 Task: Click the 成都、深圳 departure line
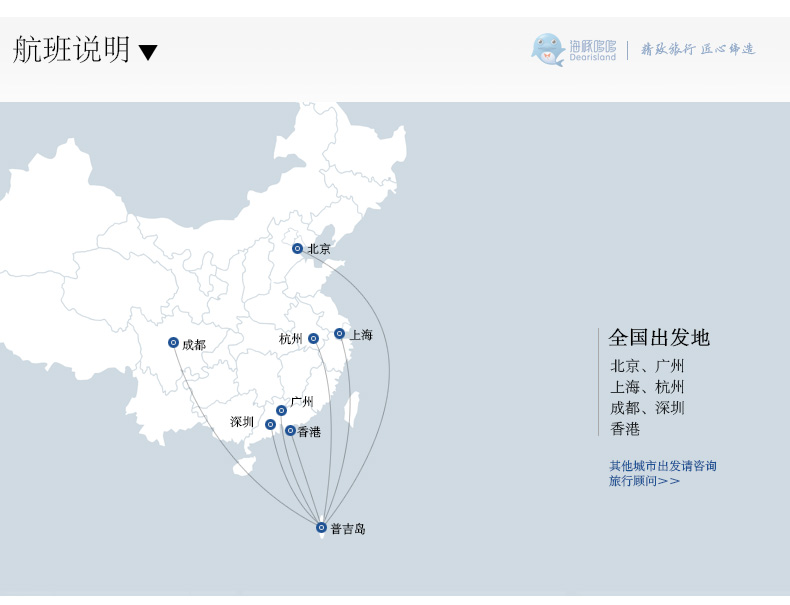(647, 408)
